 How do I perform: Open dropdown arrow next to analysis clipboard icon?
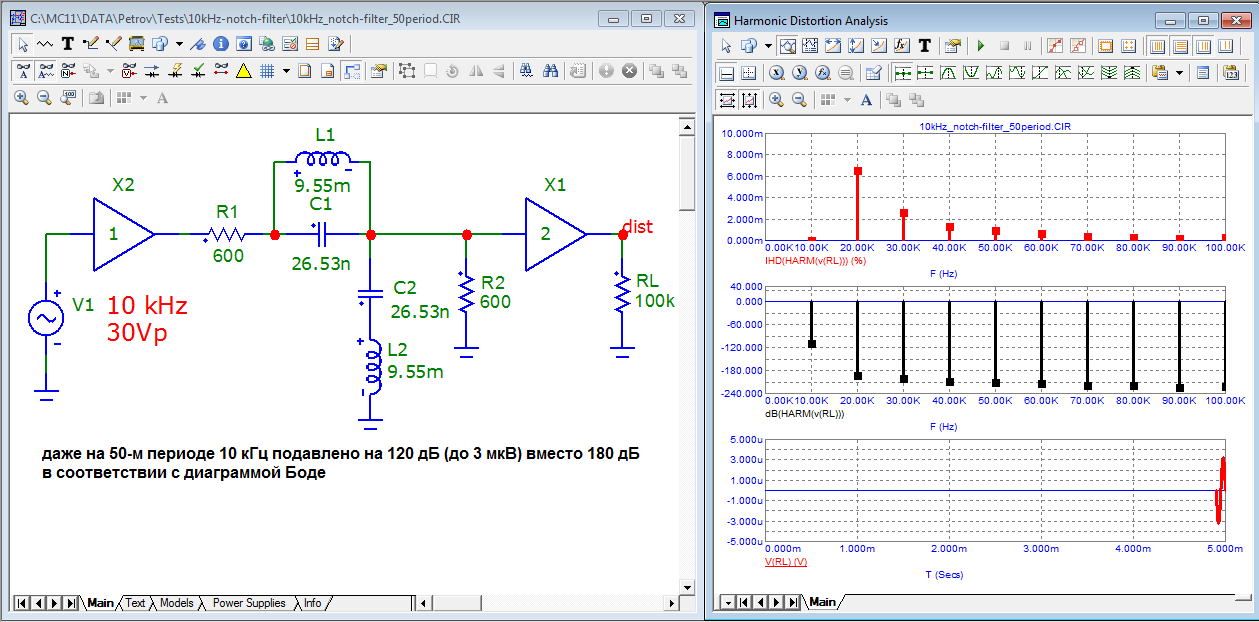coord(1180,73)
